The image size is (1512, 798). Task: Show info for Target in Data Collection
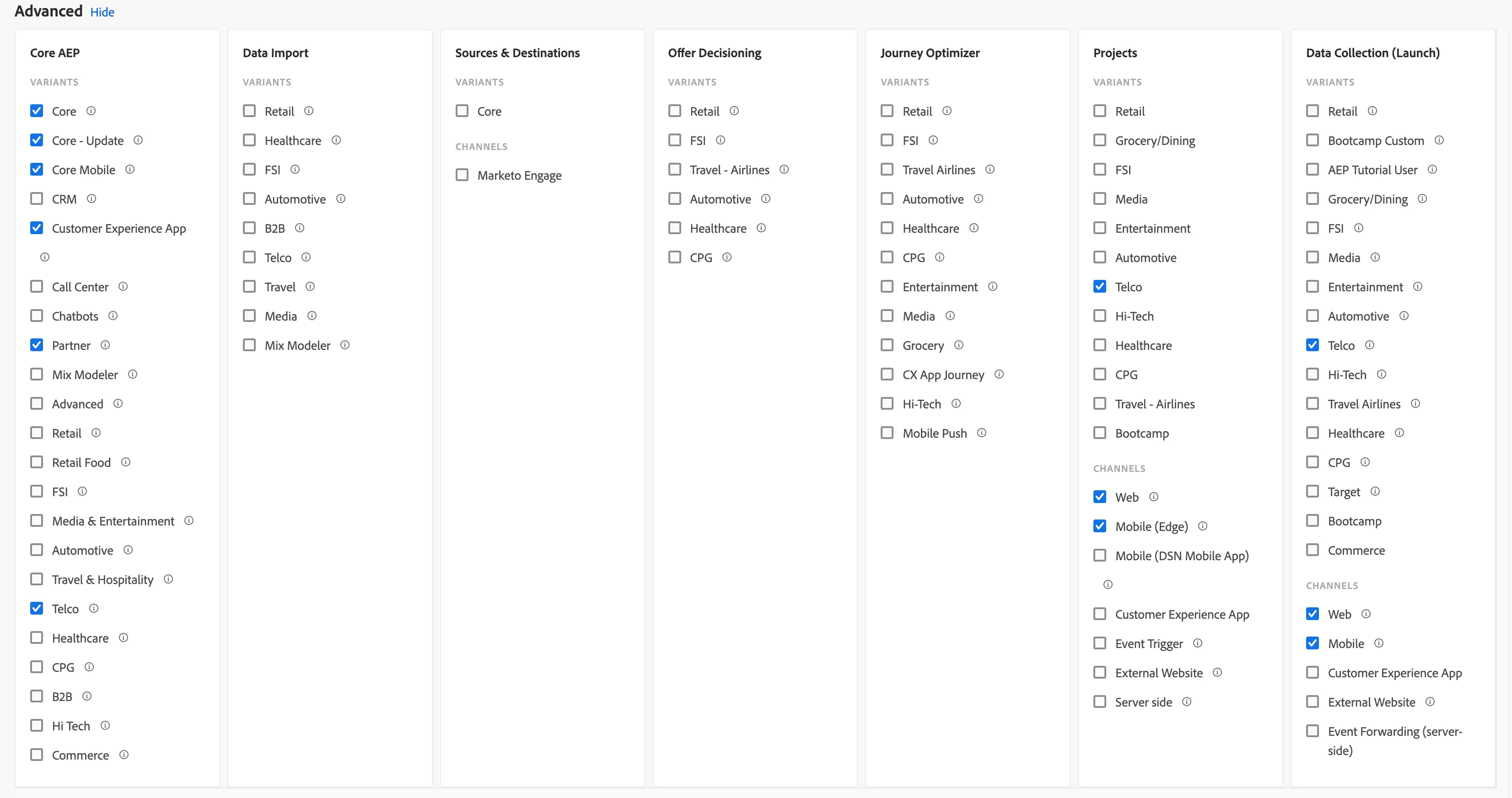[x=1375, y=491]
